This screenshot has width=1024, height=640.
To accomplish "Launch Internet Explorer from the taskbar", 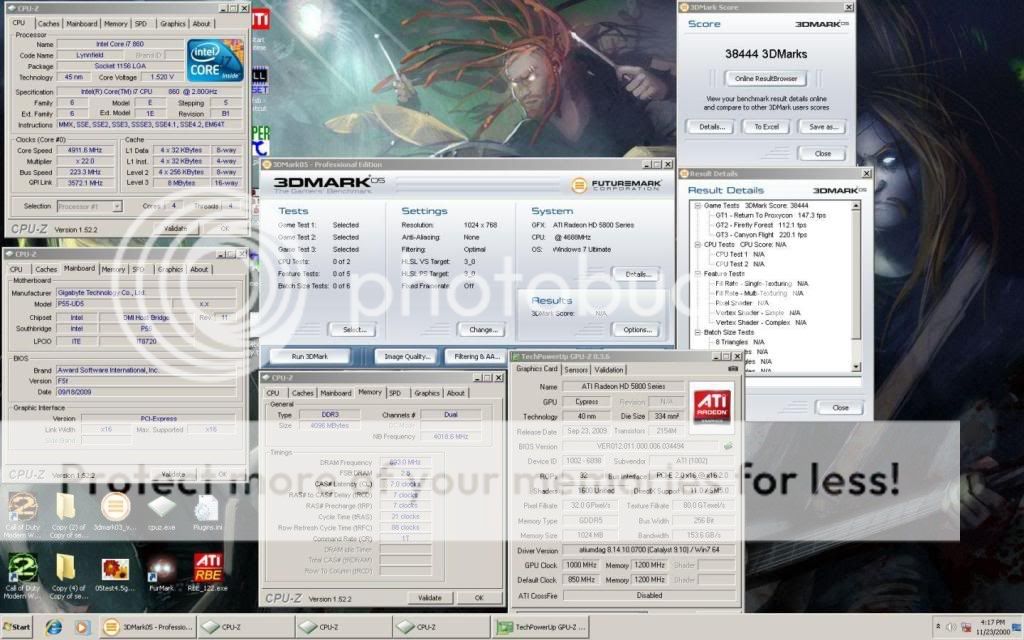I will click(x=54, y=627).
